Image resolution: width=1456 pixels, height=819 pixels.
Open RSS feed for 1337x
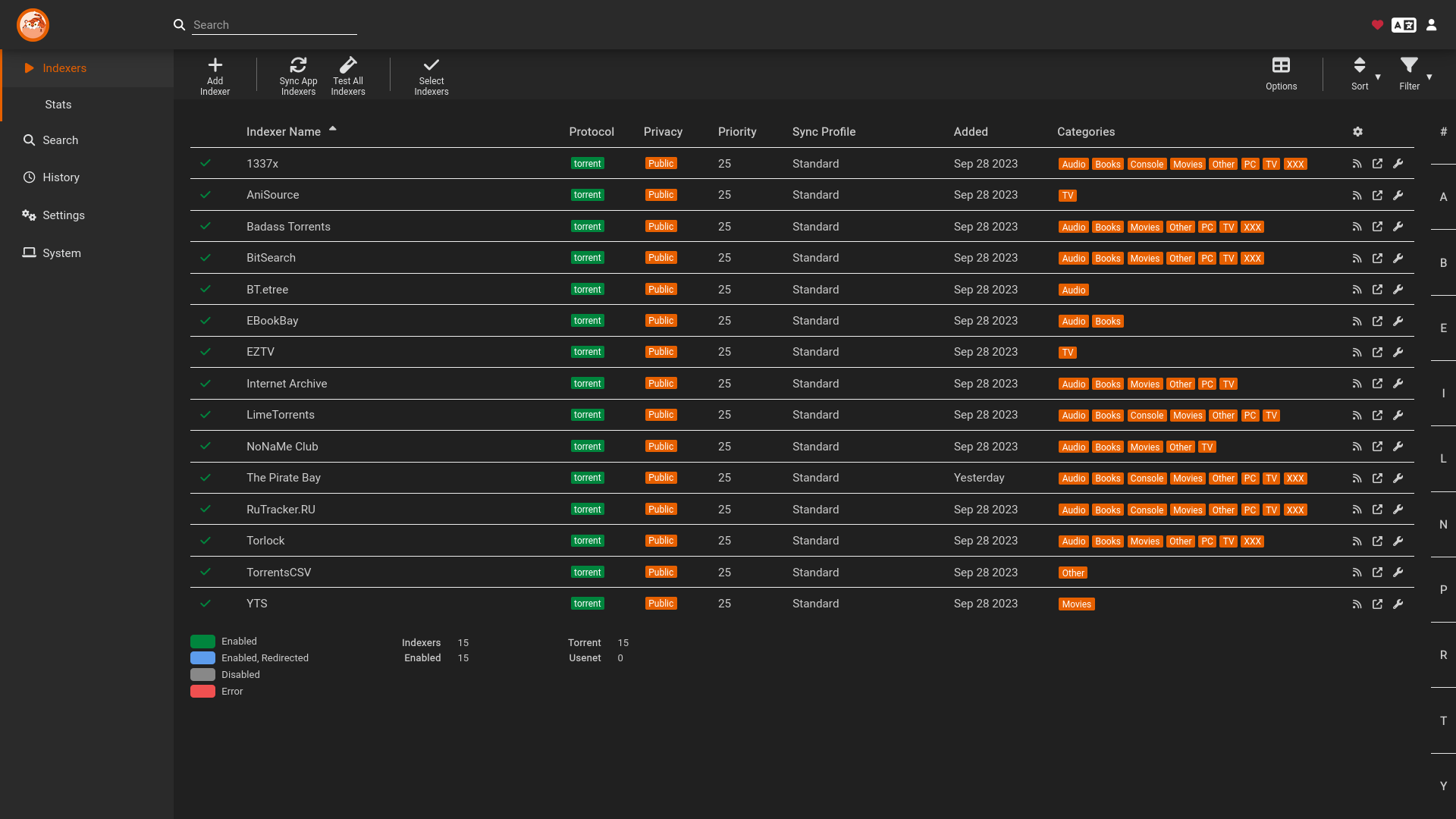1357,164
